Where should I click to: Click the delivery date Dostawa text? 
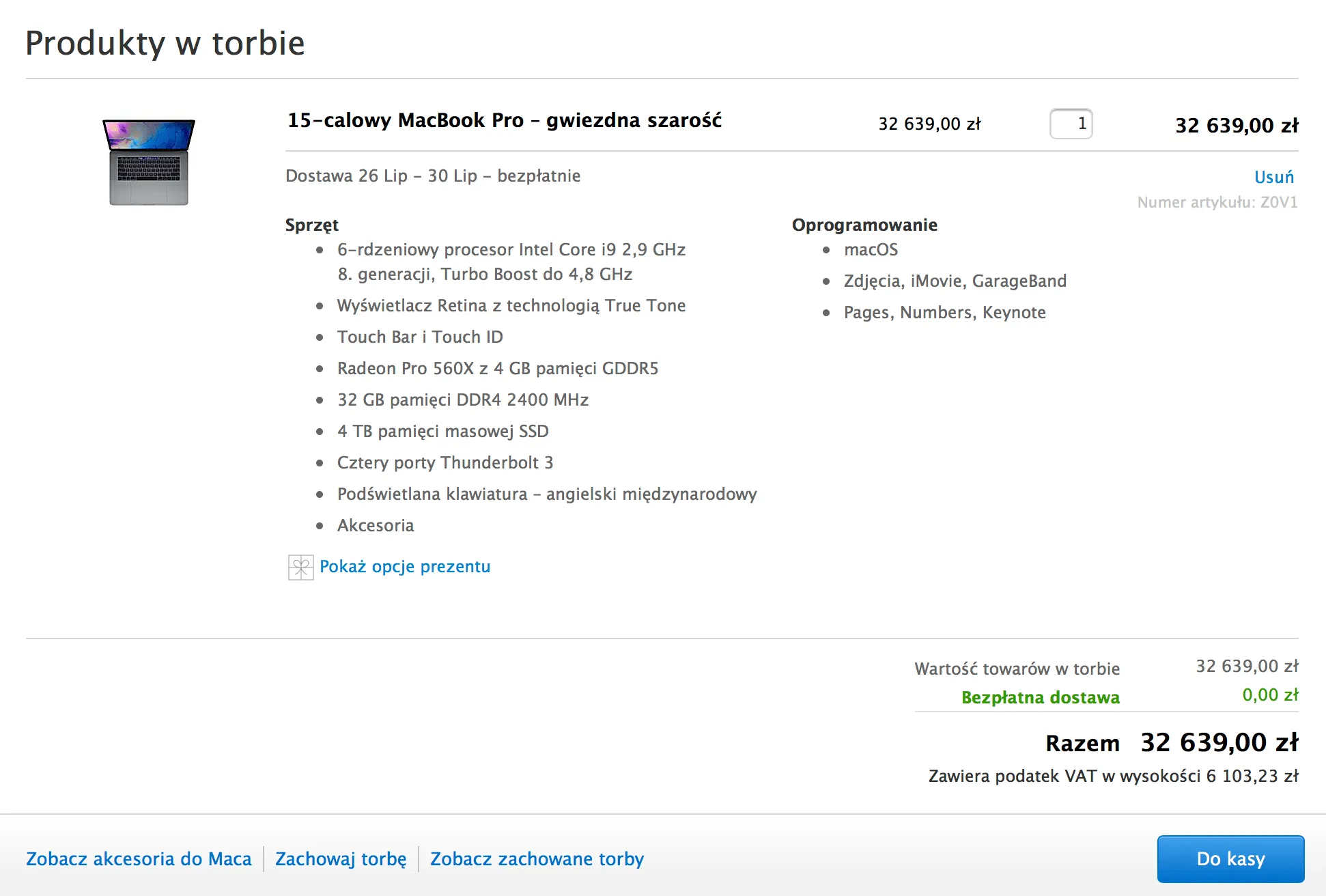[433, 176]
